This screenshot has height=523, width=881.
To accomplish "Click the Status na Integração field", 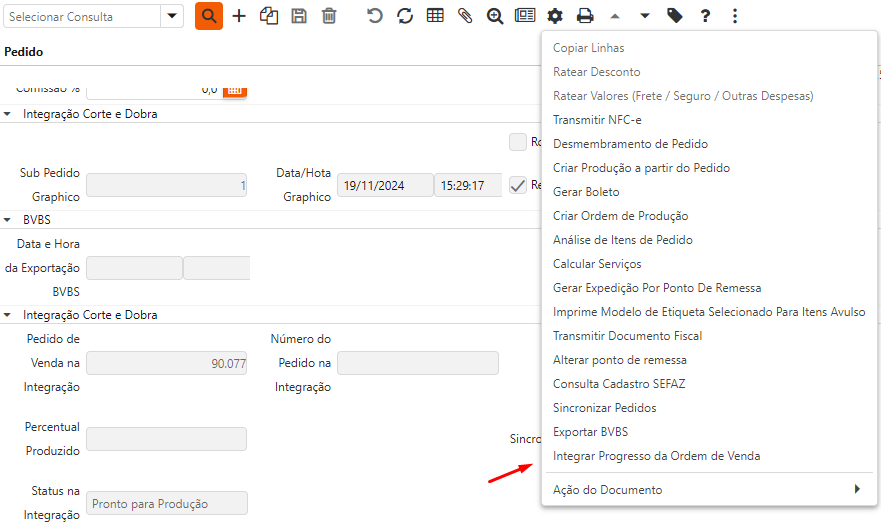I will tap(167, 504).
